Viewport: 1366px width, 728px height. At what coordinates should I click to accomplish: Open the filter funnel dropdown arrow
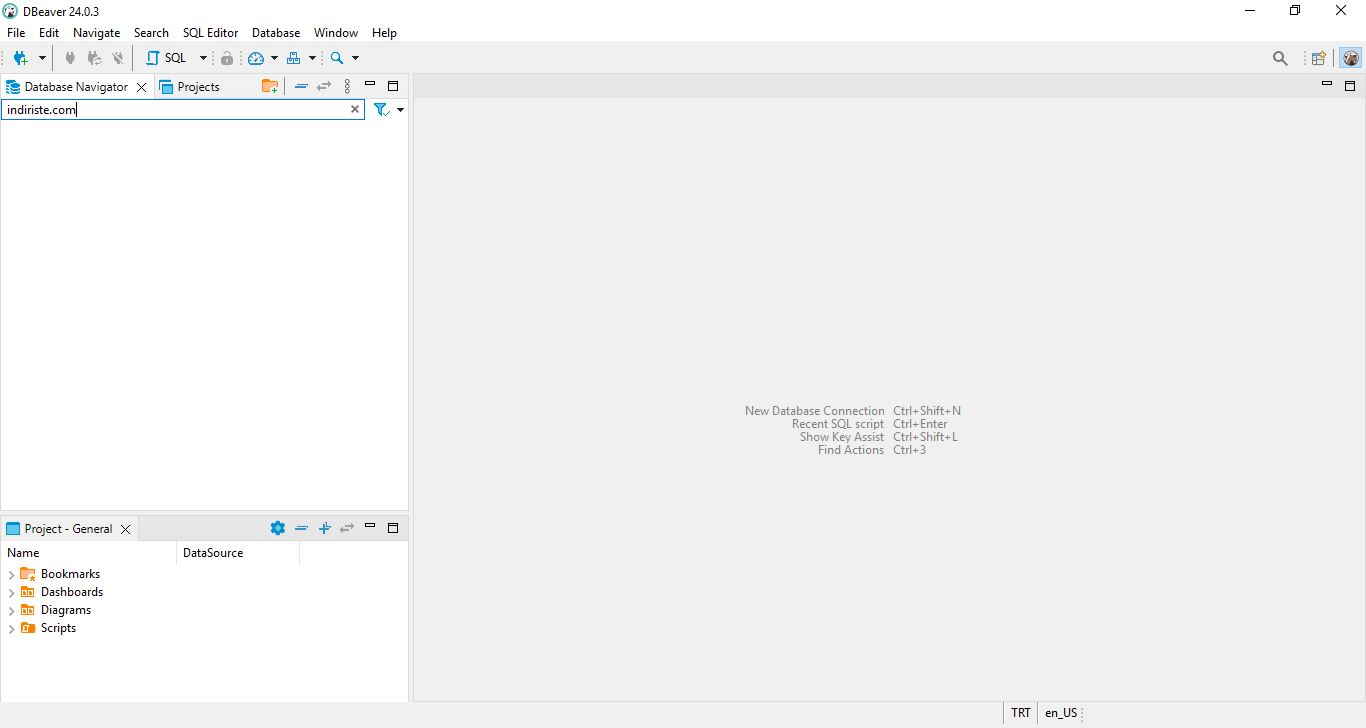coord(400,110)
